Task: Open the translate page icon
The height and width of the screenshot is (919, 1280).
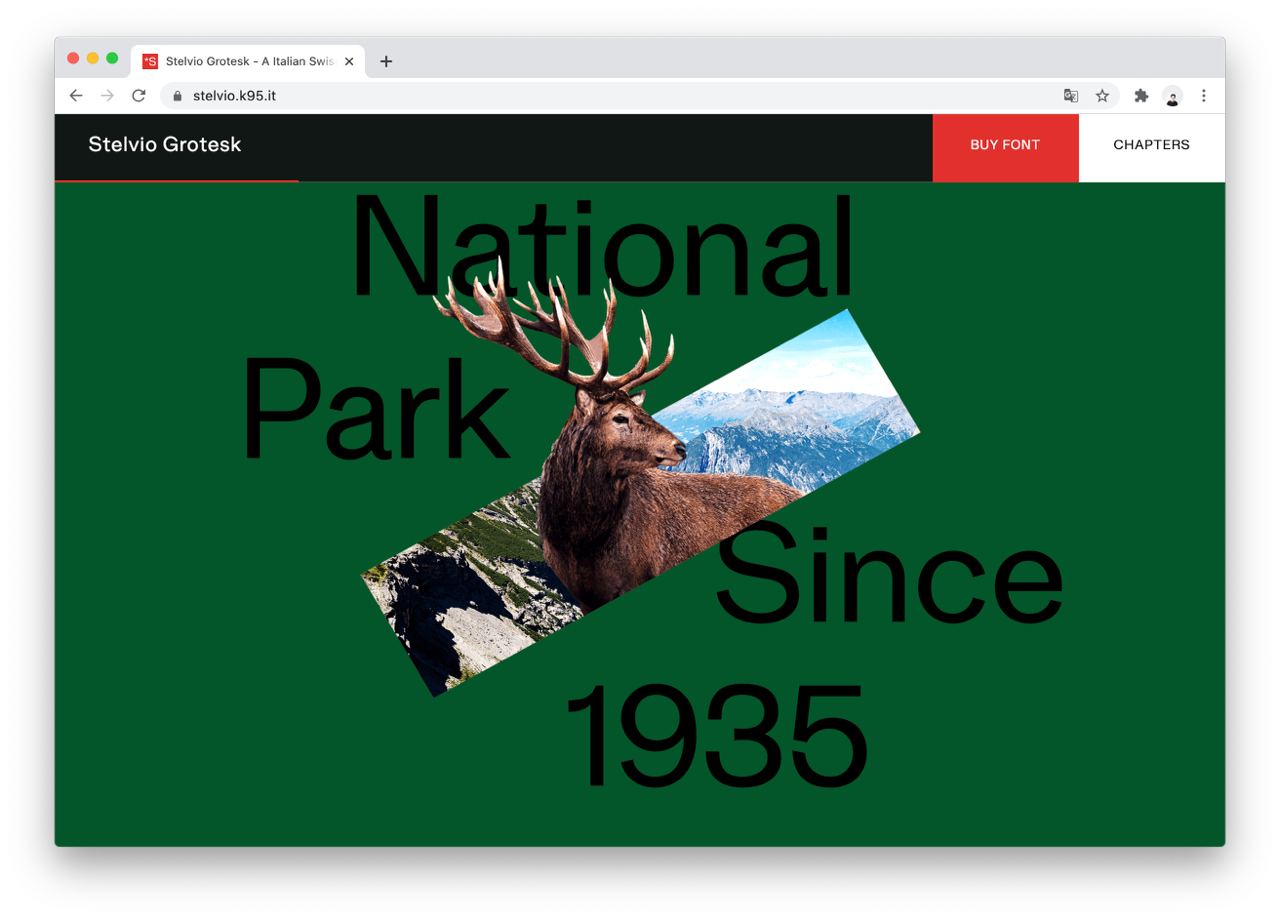Action: (1071, 96)
